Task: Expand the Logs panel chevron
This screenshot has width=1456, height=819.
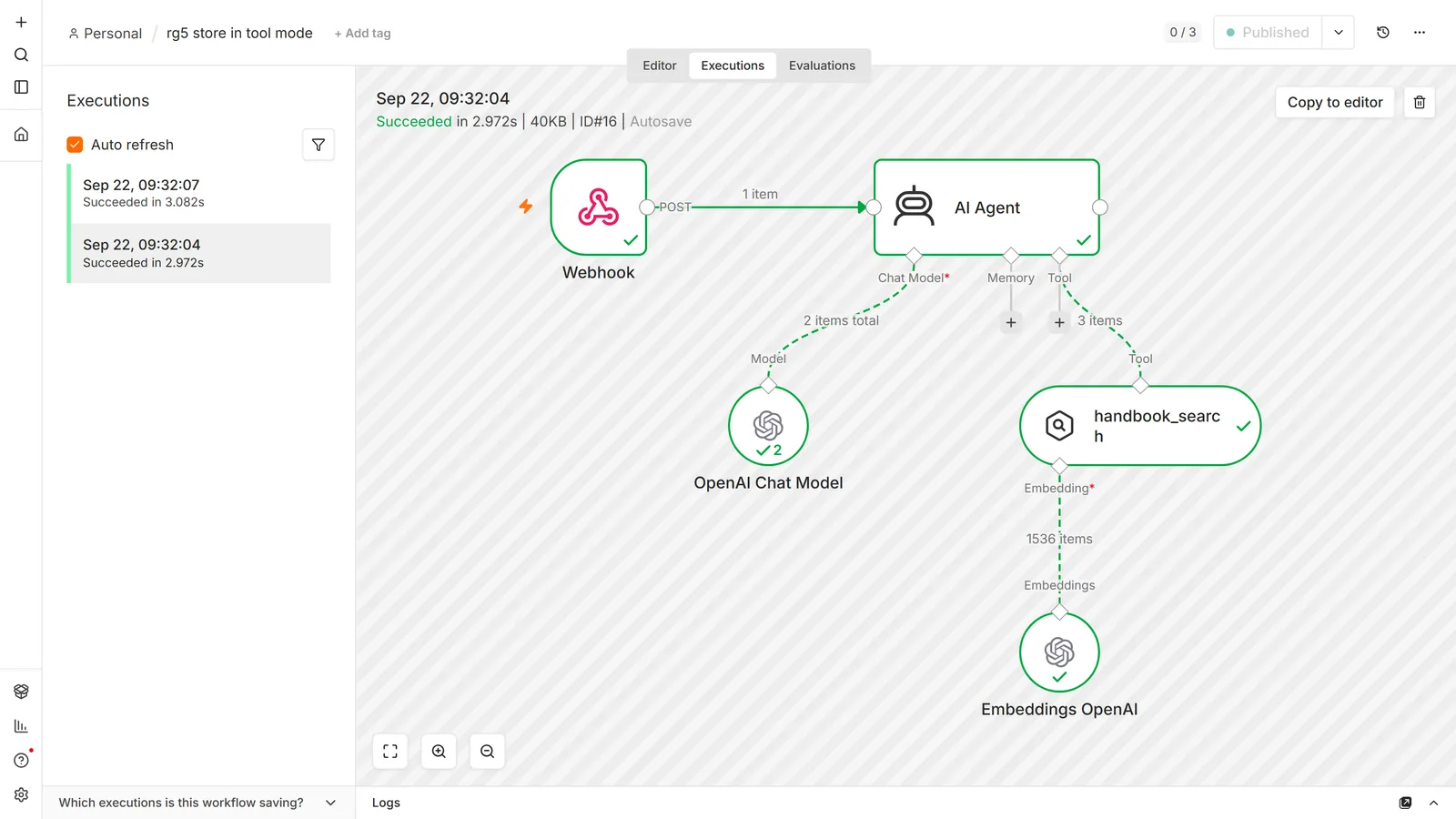Action: 1434,803
